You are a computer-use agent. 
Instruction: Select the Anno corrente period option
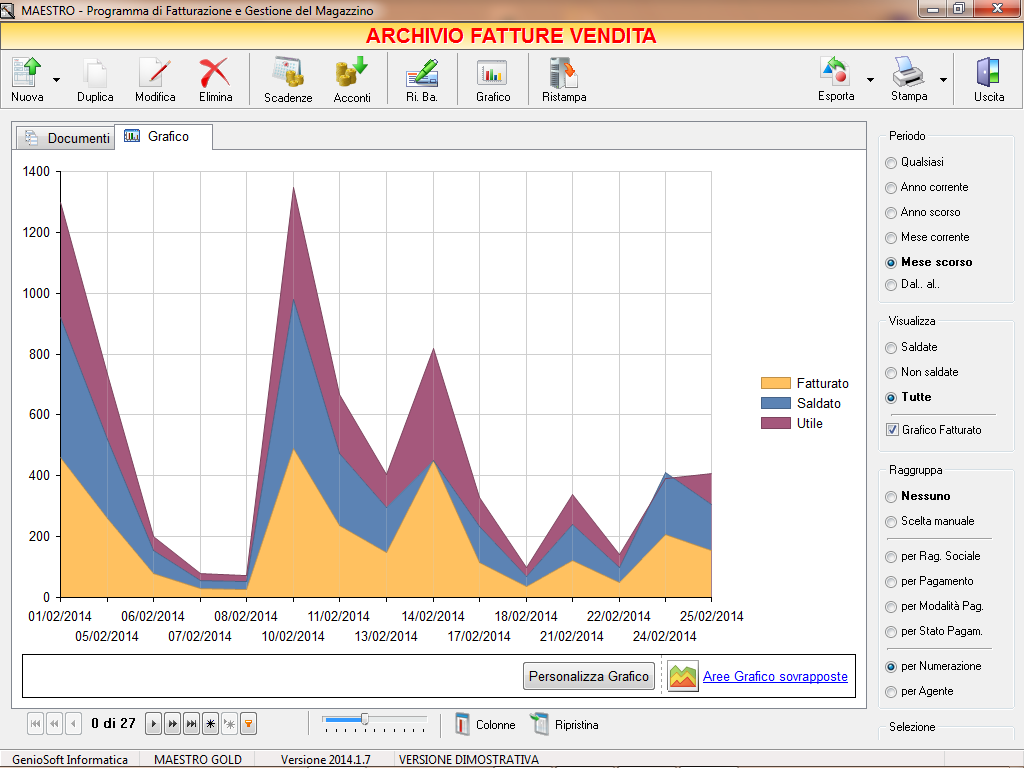click(891, 188)
